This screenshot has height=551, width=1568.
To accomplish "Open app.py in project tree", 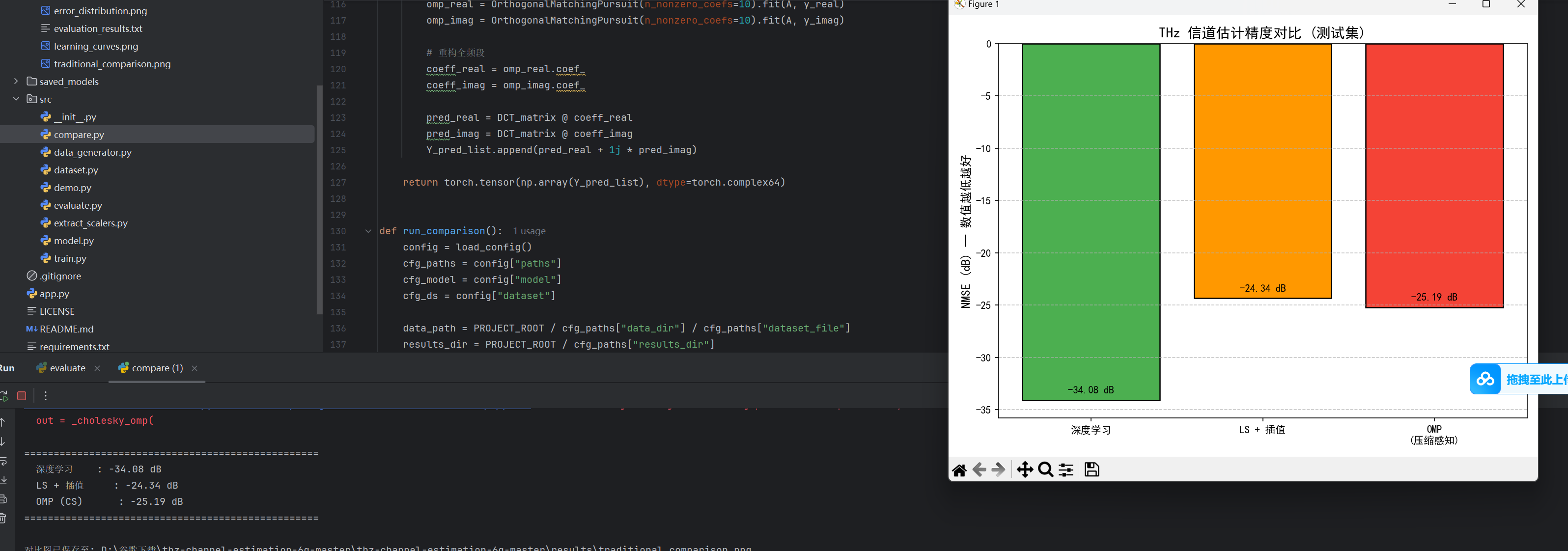I will [54, 294].
